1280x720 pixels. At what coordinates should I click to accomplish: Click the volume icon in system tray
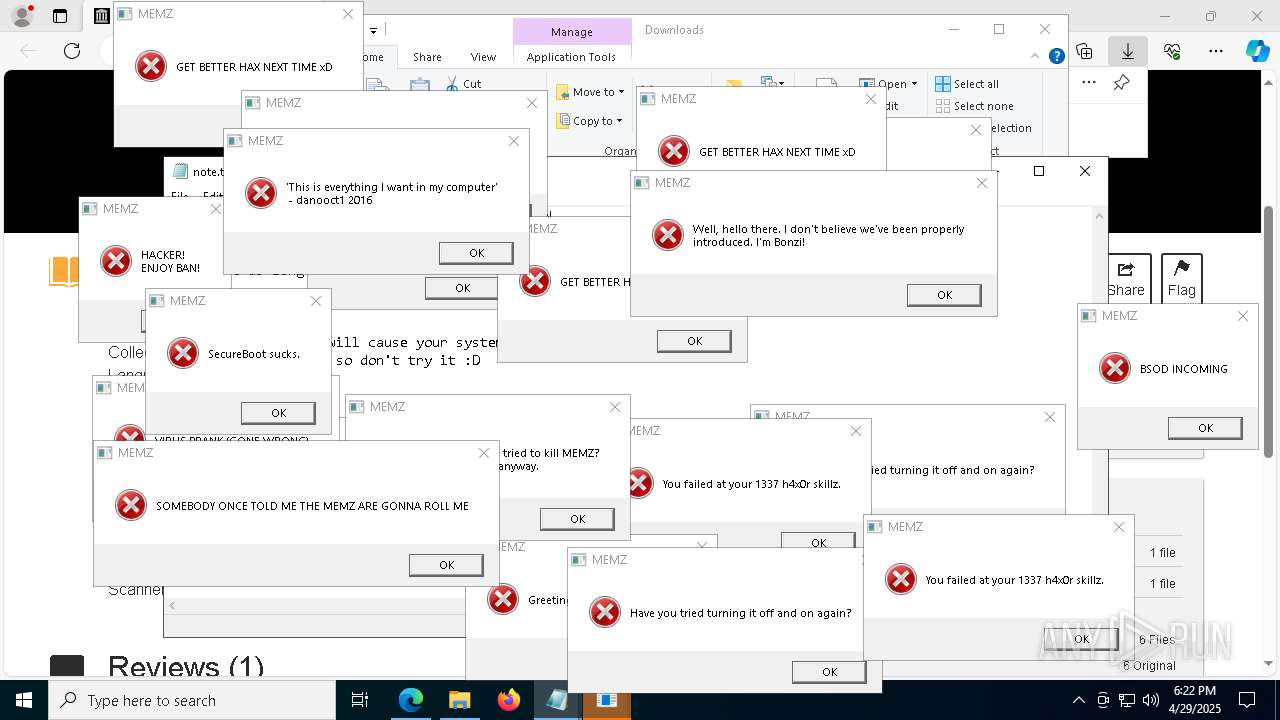[x=1151, y=700]
